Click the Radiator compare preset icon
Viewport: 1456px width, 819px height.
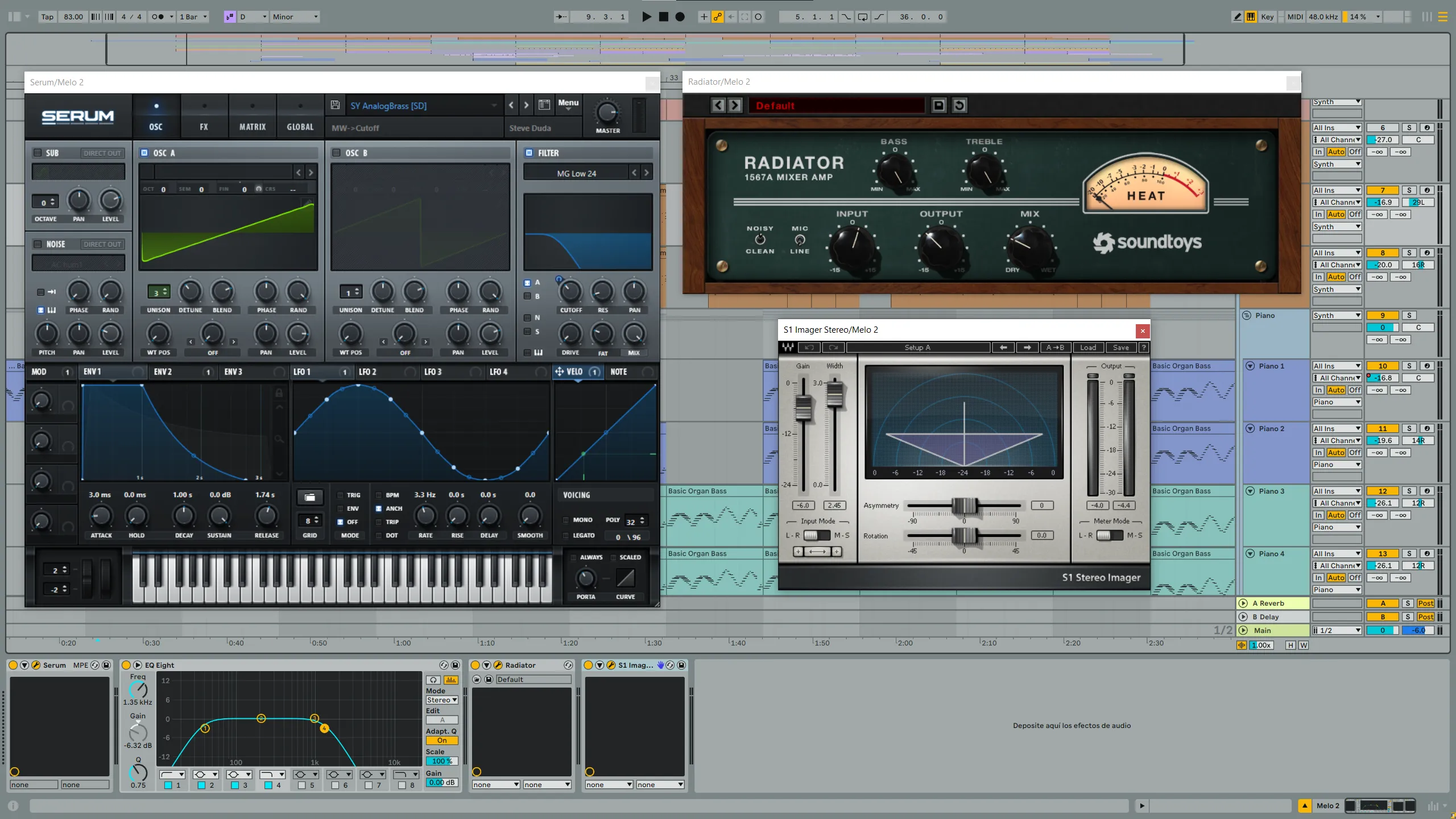click(939, 105)
